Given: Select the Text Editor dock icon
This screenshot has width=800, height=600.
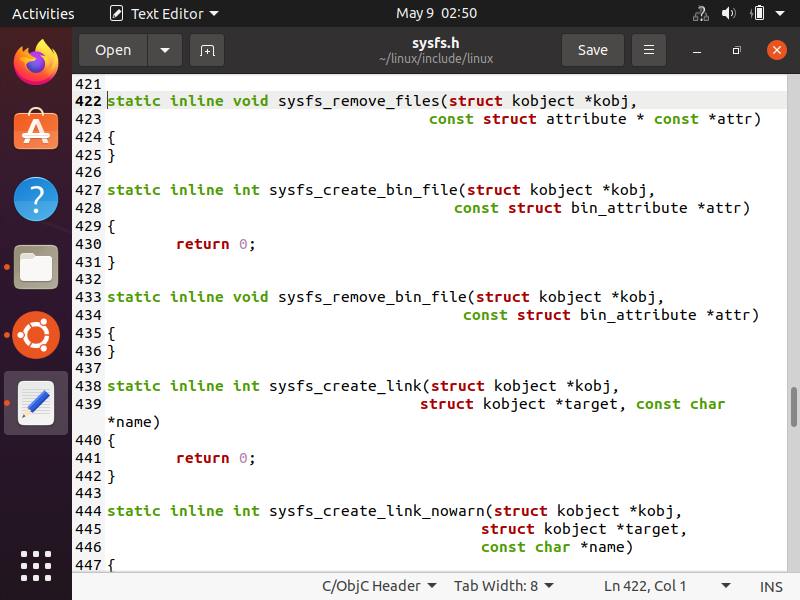Looking at the screenshot, I should (36, 403).
